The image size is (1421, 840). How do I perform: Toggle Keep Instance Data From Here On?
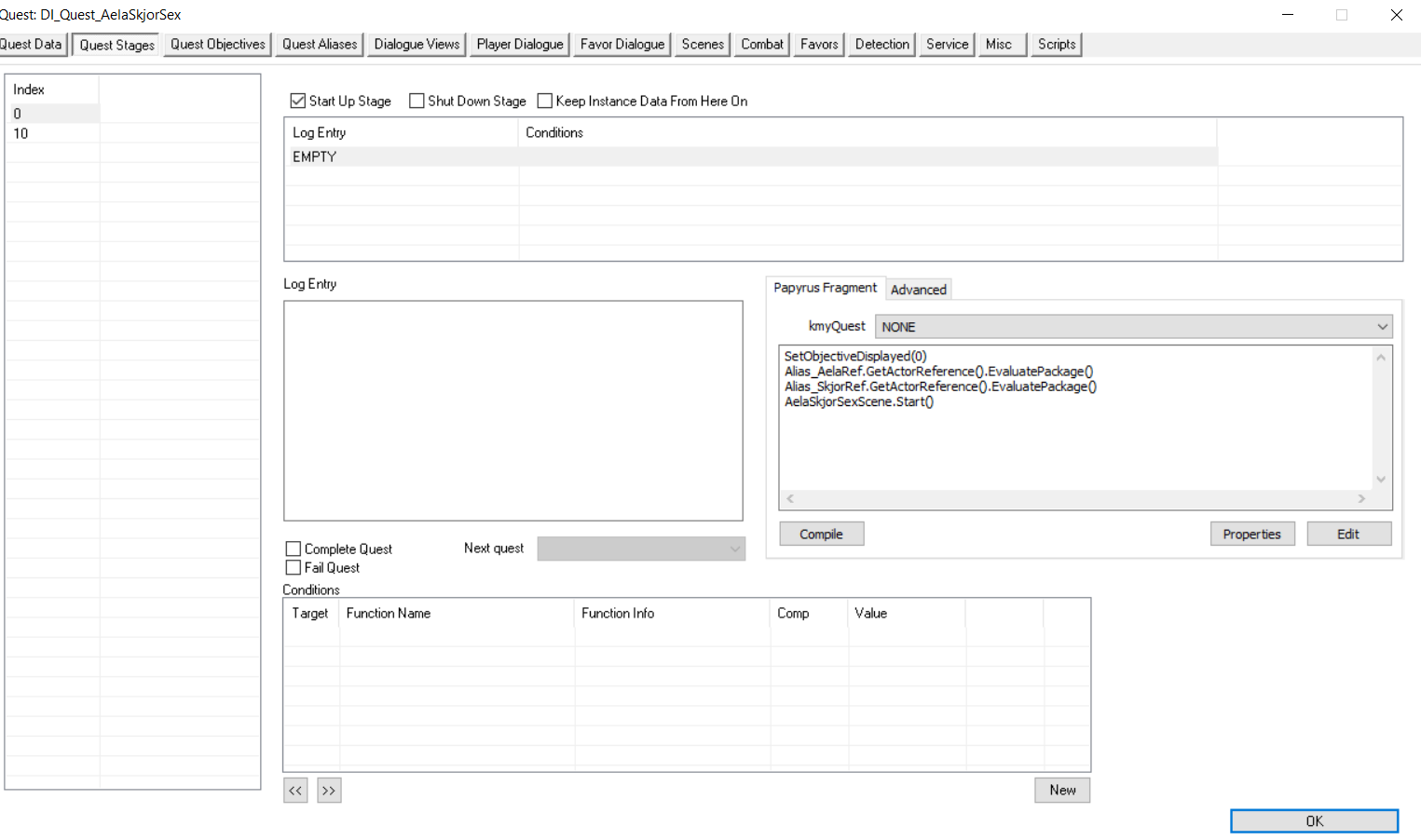(x=545, y=101)
